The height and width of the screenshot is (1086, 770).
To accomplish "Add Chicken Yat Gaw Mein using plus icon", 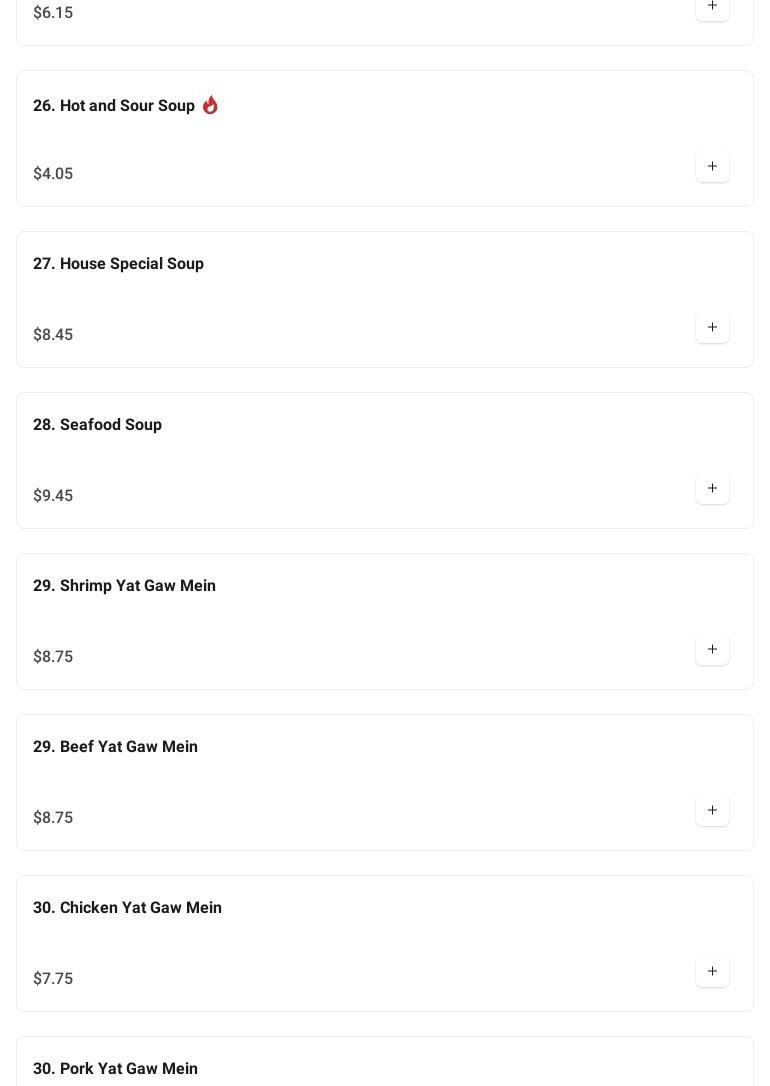I will 712,972.
